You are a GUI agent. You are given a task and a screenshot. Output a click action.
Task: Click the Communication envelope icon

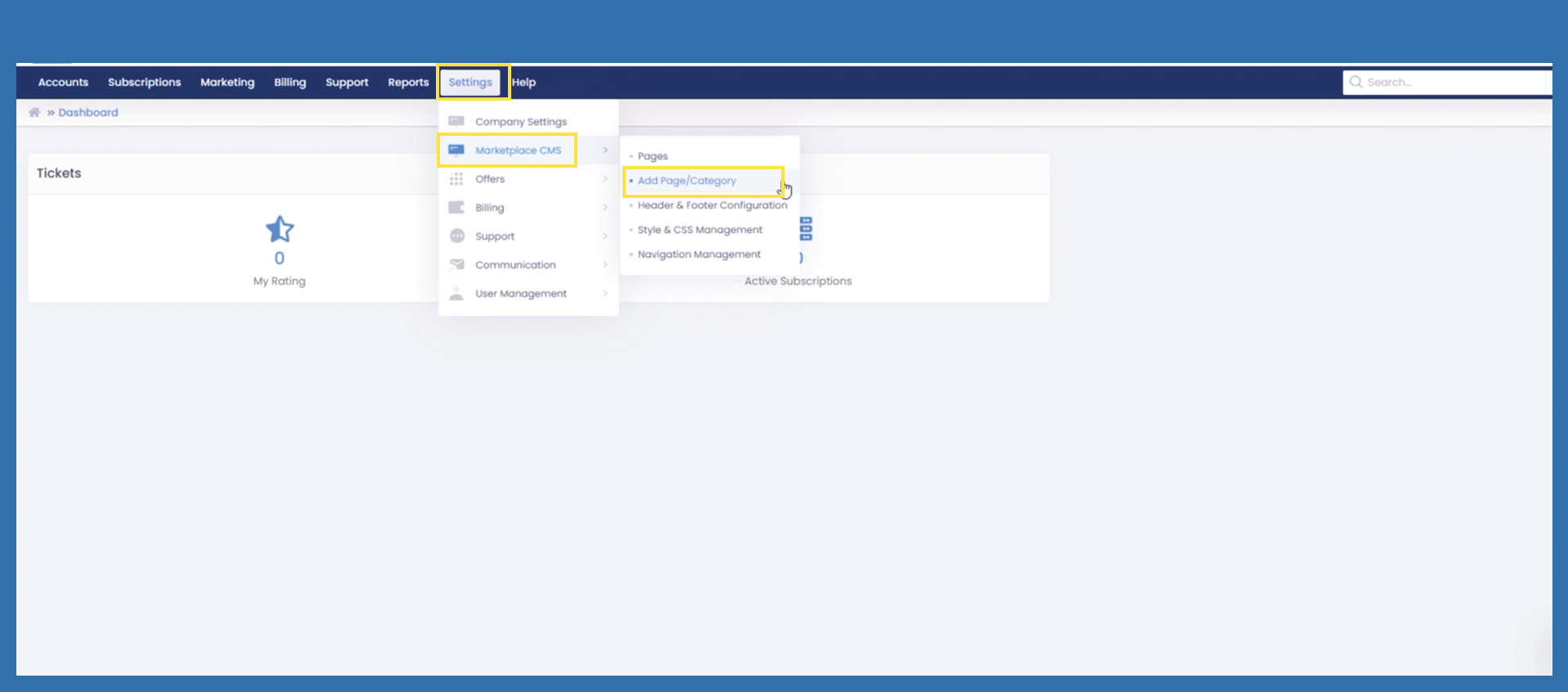(x=457, y=265)
